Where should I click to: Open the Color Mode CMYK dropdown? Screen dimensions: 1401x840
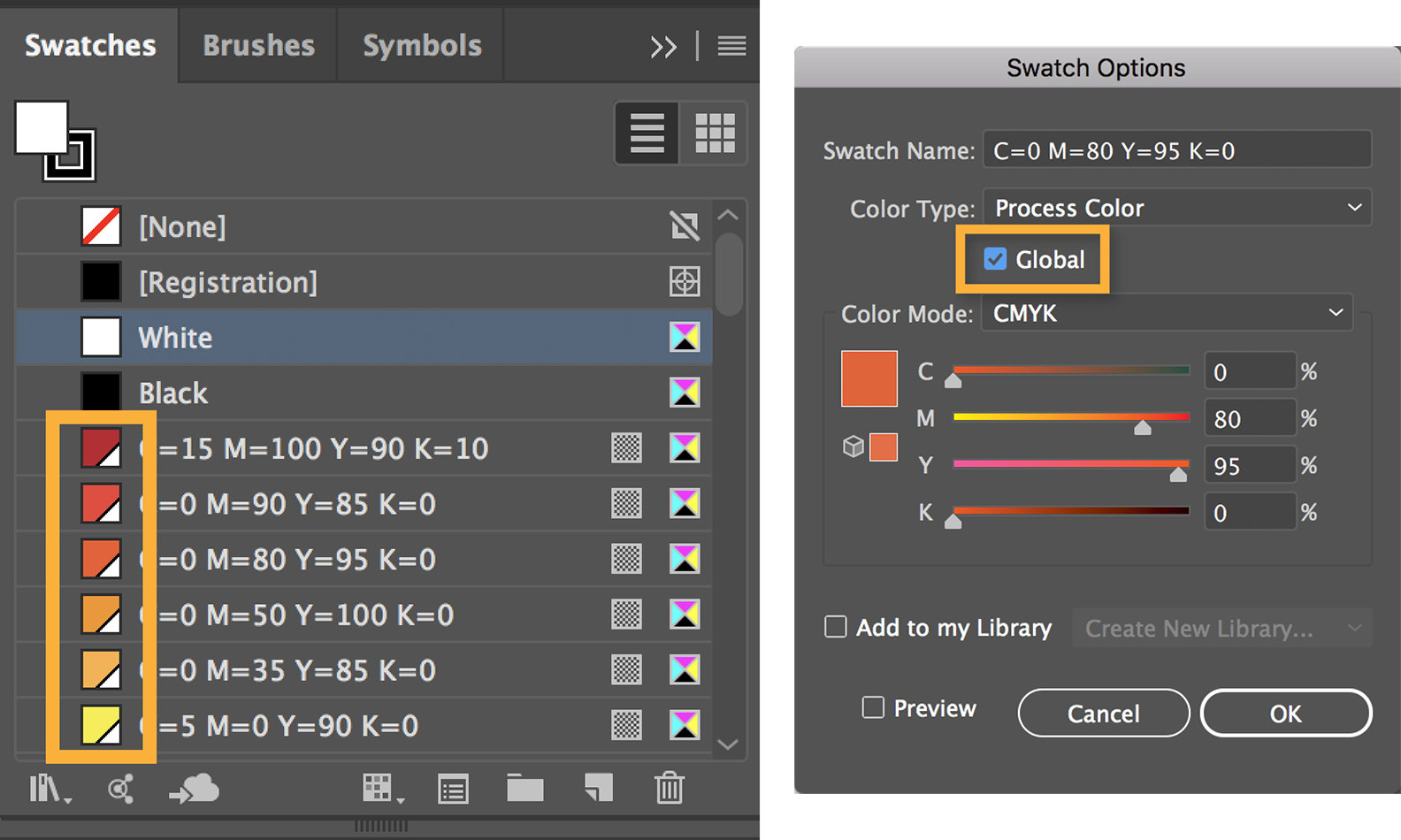click(x=1167, y=313)
